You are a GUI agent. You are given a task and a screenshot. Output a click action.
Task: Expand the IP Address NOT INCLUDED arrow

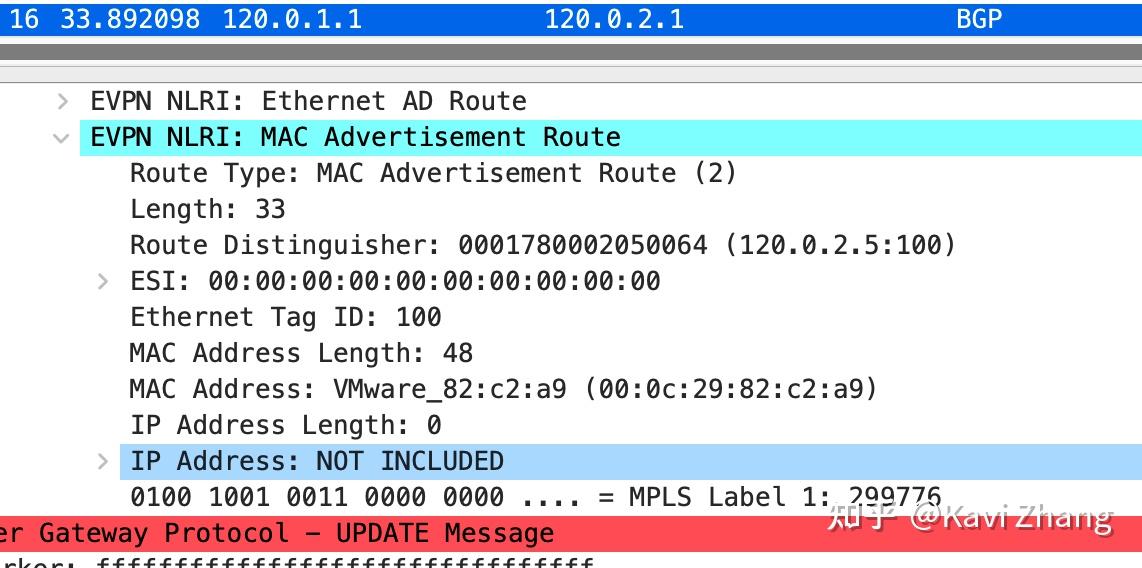coord(103,461)
